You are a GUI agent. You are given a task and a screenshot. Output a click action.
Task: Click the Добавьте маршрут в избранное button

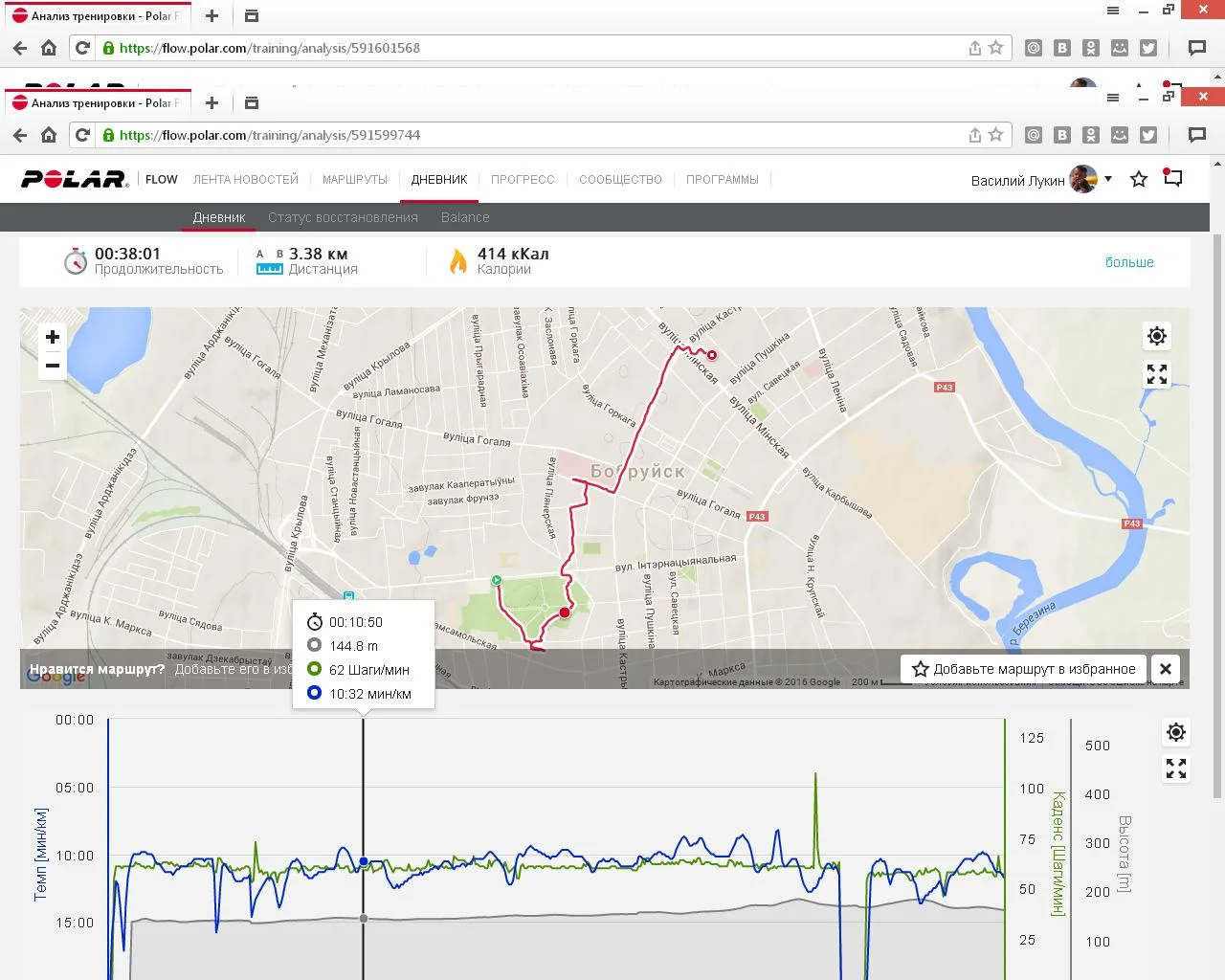coord(1024,669)
